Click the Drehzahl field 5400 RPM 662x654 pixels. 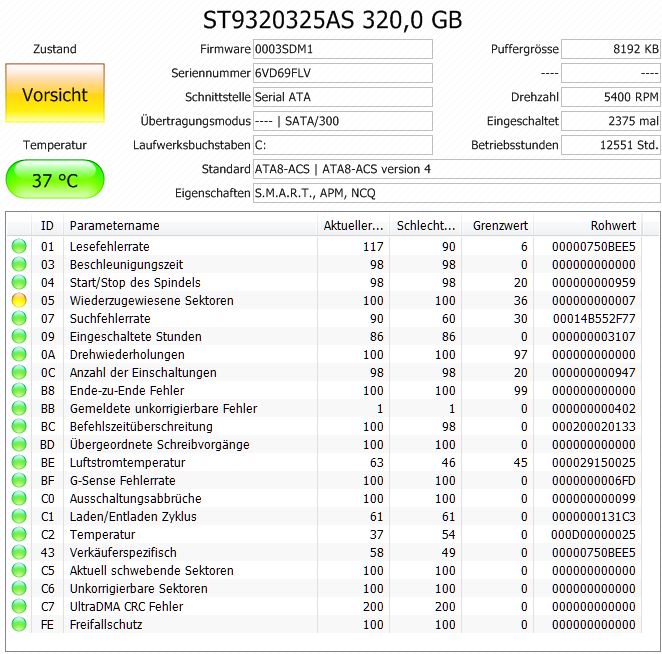pos(610,97)
